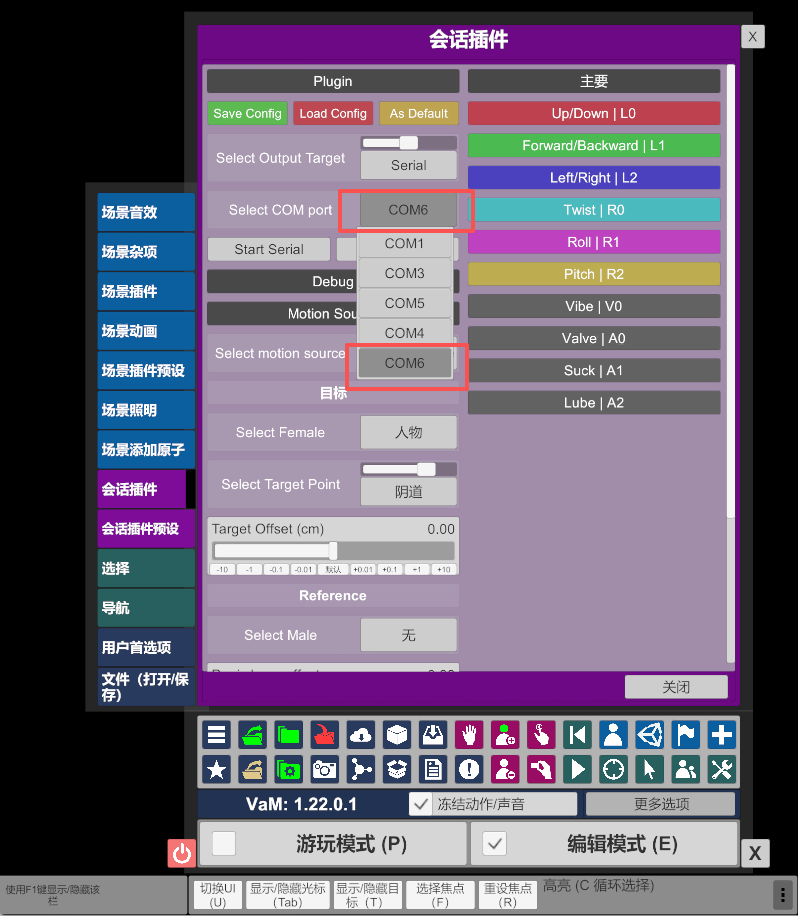Click the Target Offset slider handle

(333, 550)
